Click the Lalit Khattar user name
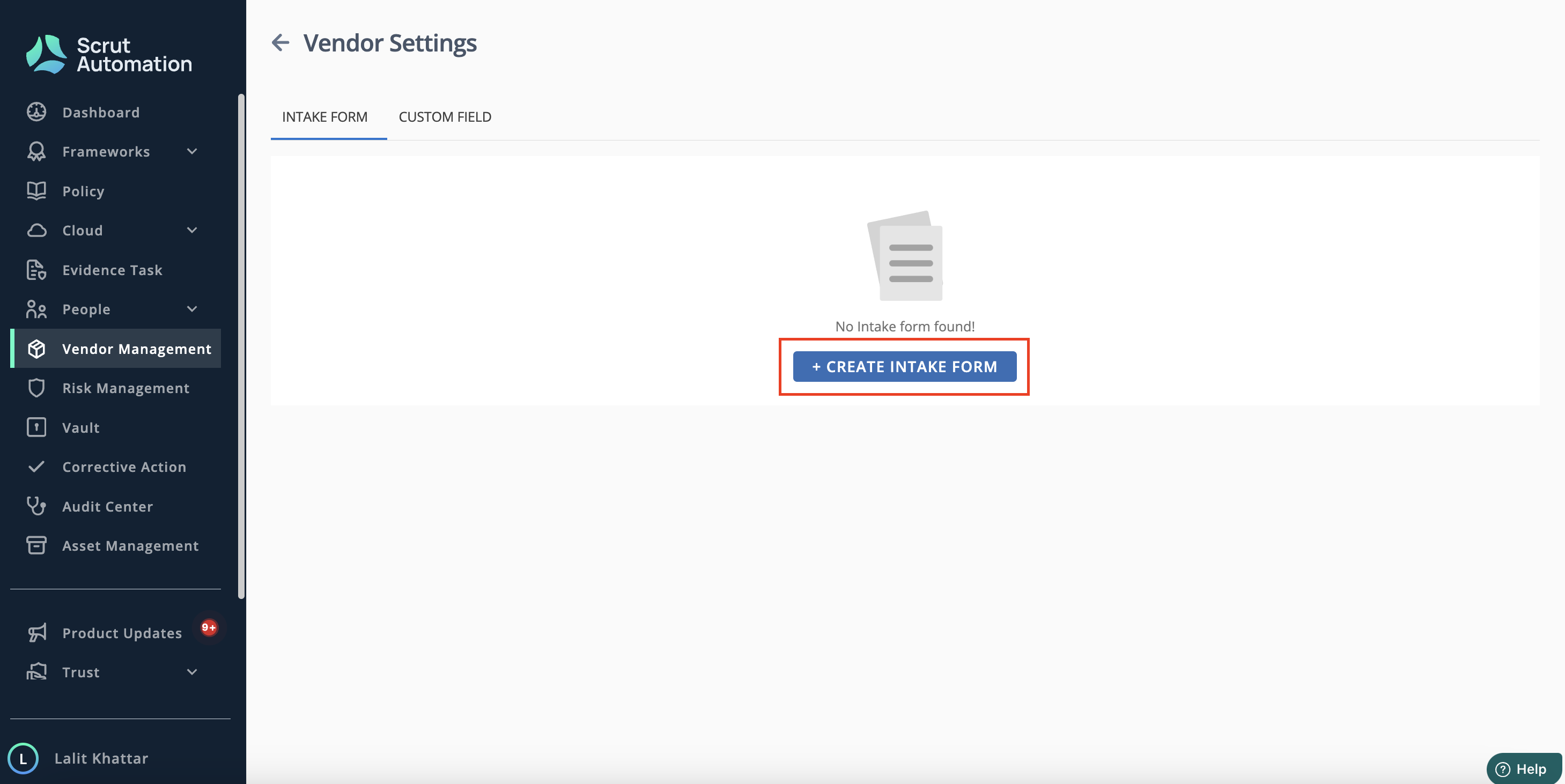The height and width of the screenshot is (784, 1565). click(x=101, y=758)
